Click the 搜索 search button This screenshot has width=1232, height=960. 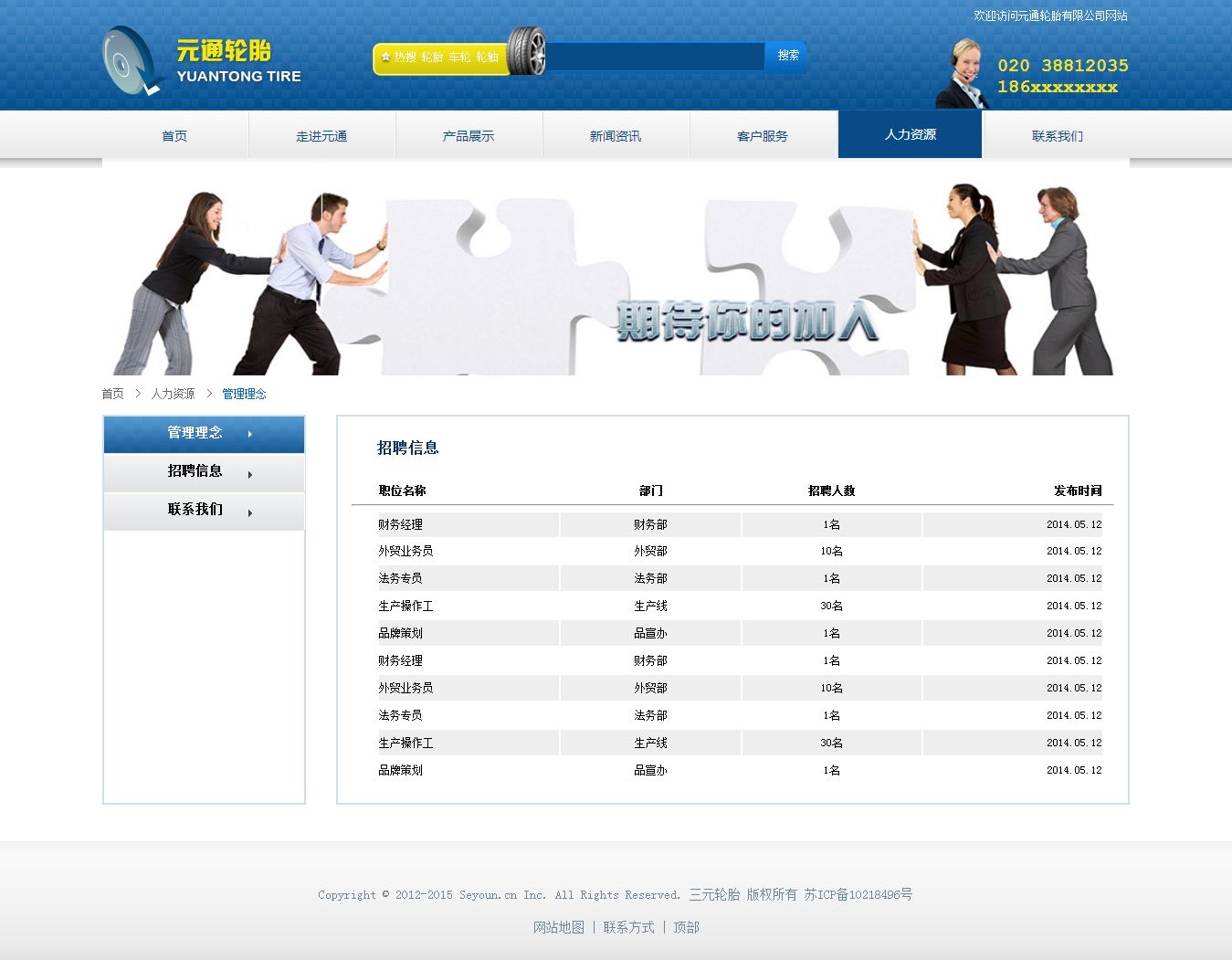click(786, 56)
